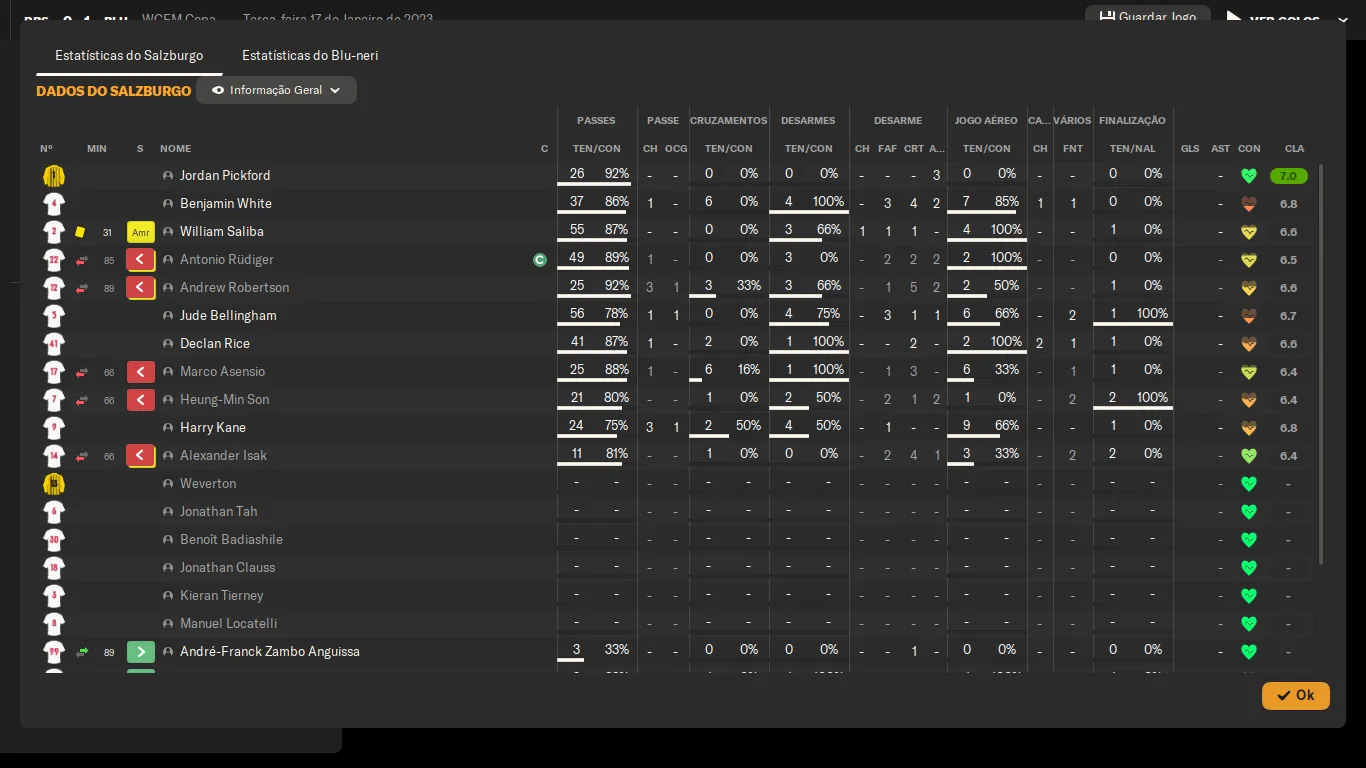This screenshot has width=1366, height=768.
Task: Open Jude Bellingham's player profile link
Action: tap(228, 316)
